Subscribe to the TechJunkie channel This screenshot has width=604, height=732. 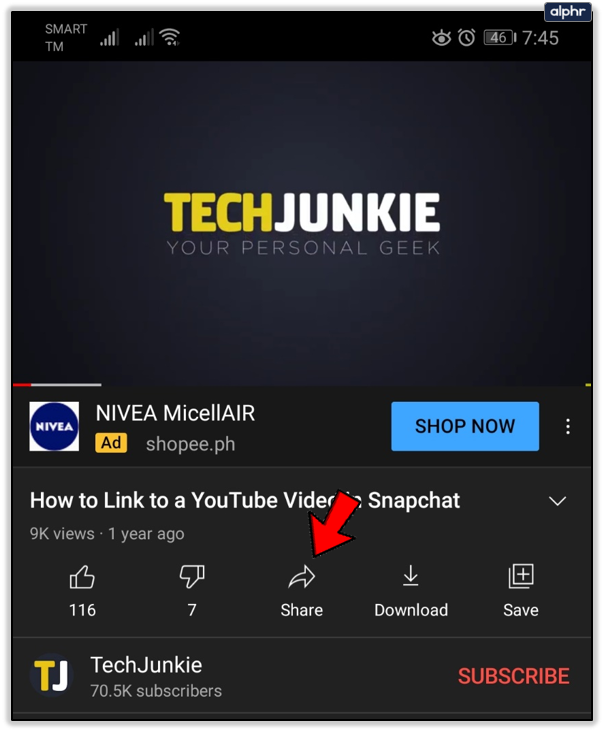513,676
